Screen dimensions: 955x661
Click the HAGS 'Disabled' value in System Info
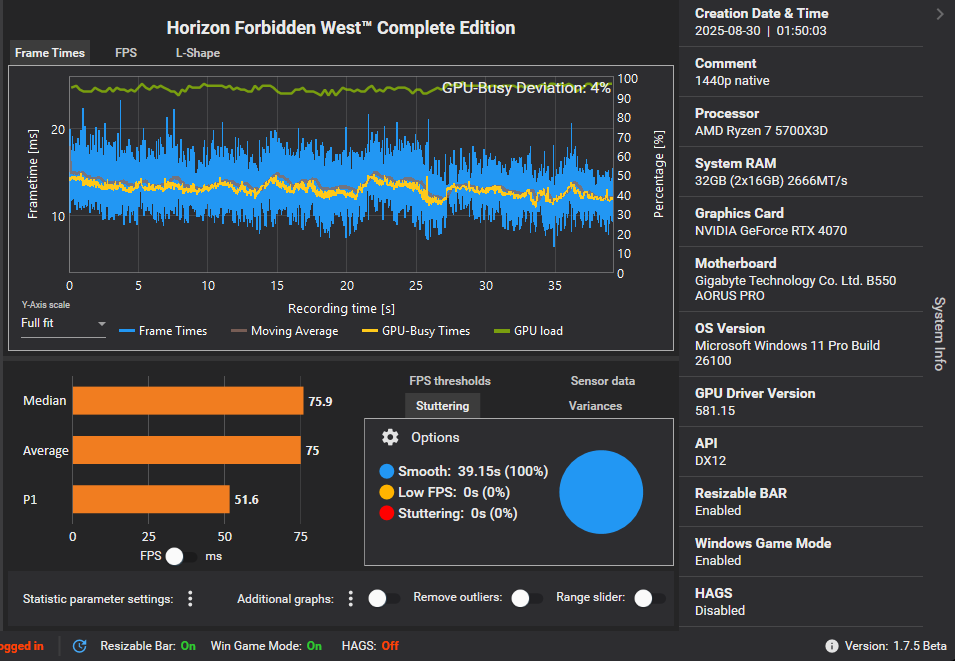pyautogui.click(x=720, y=610)
